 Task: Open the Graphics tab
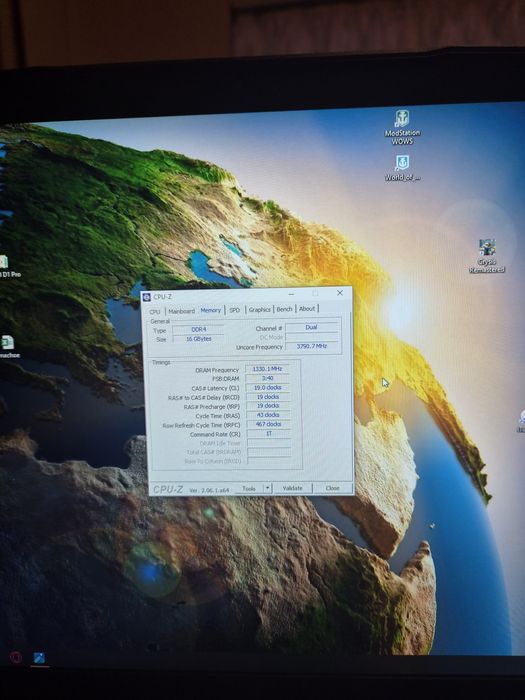(259, 309)
